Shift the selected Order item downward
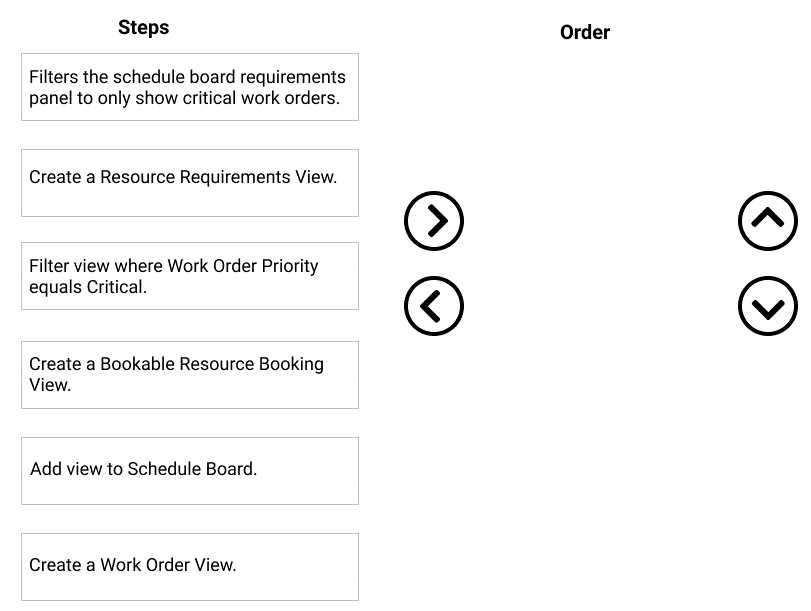This screenshot has width=811, height=611. click(x=767, y=306)
